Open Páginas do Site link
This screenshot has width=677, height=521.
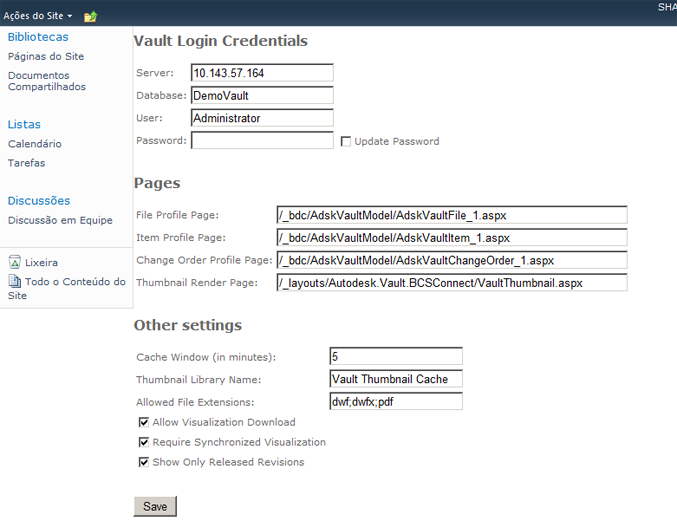(46, 56)
